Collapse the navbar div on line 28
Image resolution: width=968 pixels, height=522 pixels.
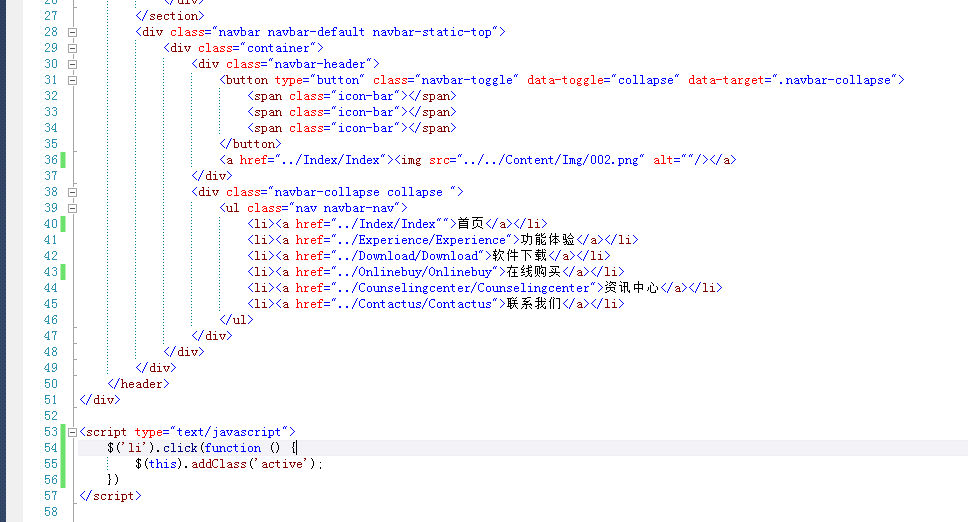tap(72, 32)
